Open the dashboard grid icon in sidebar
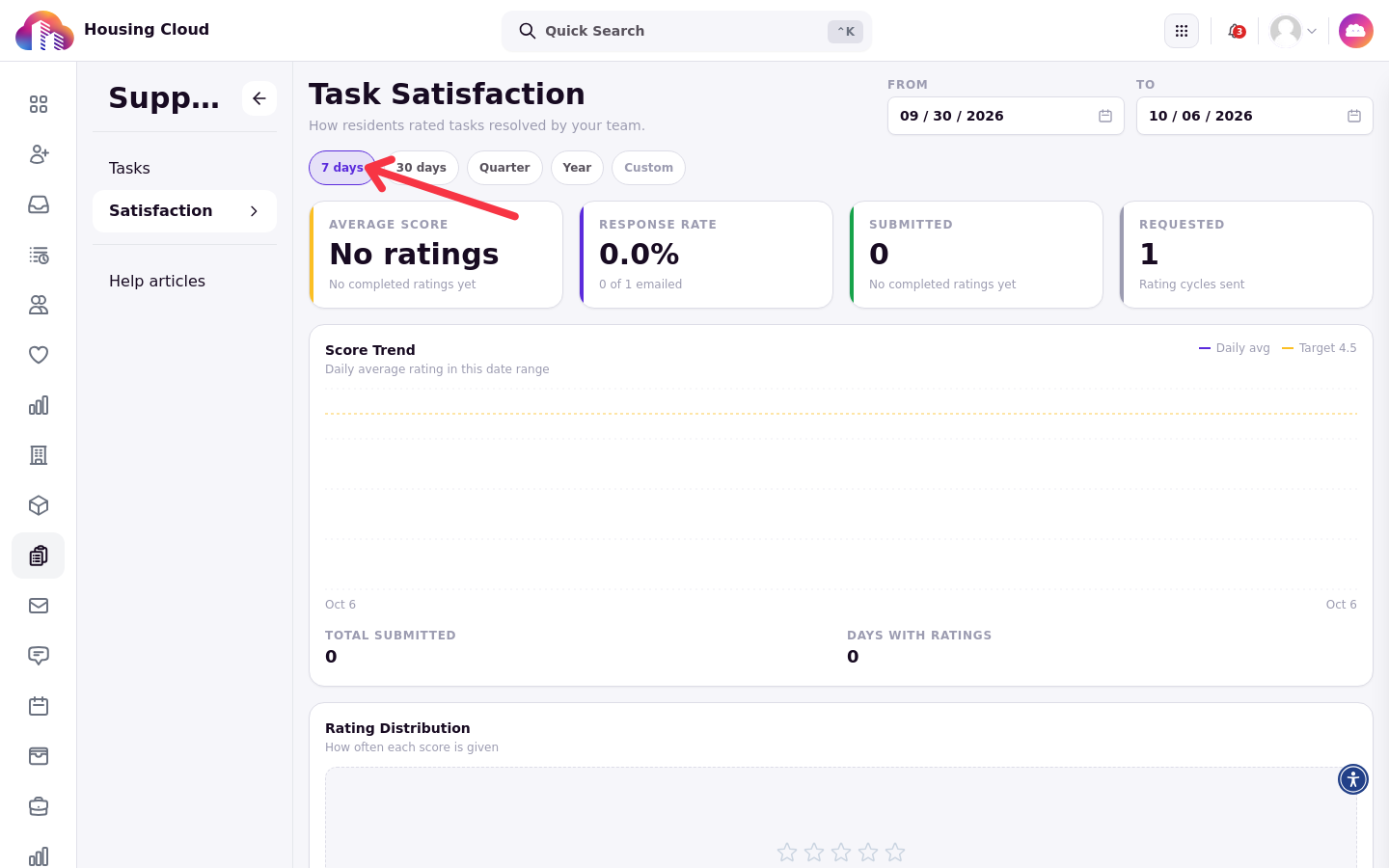 [39, 104]
